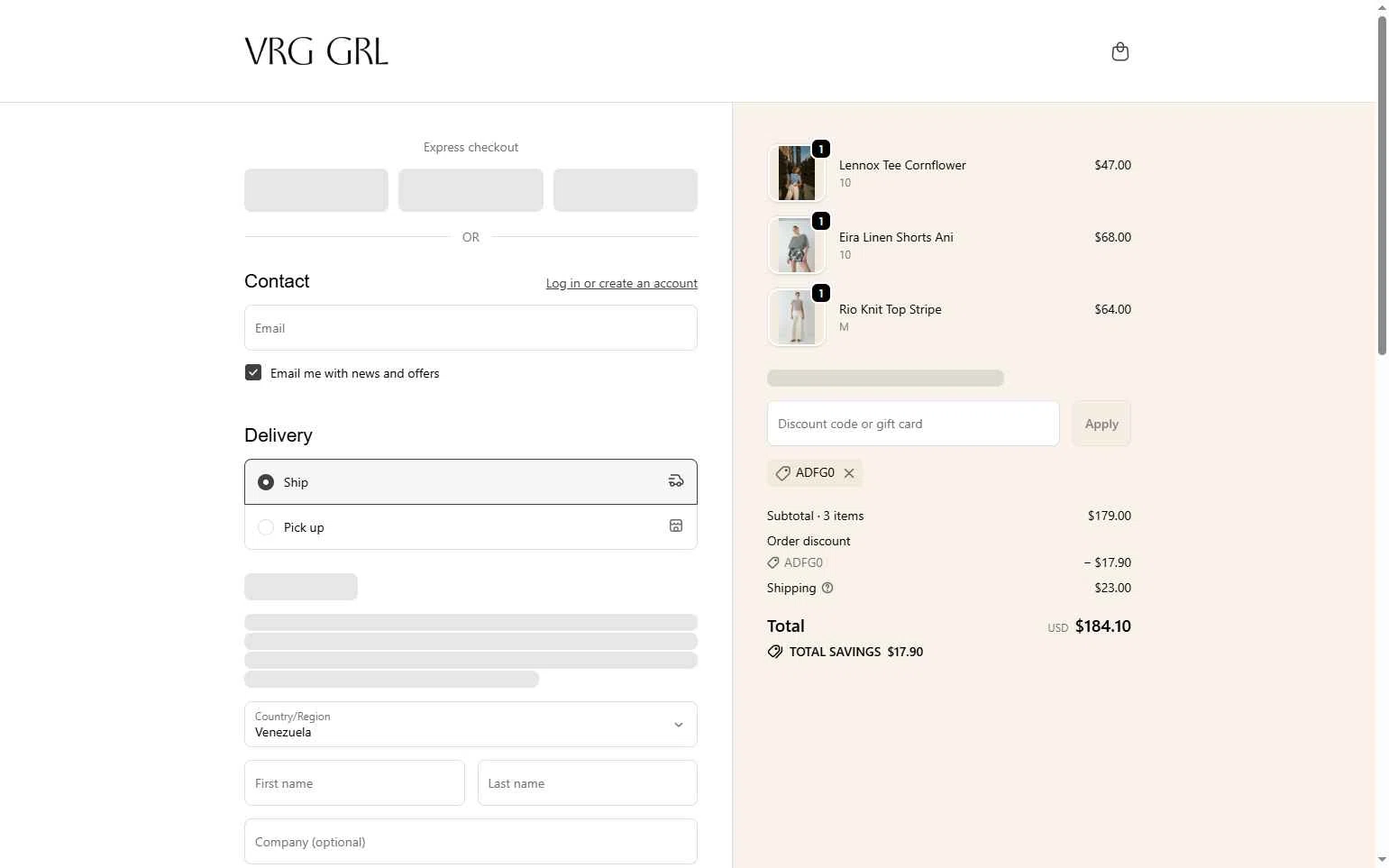Open the shopping bag icon
Viewport: 1389px width, 868px height.
pos(1119,51)
